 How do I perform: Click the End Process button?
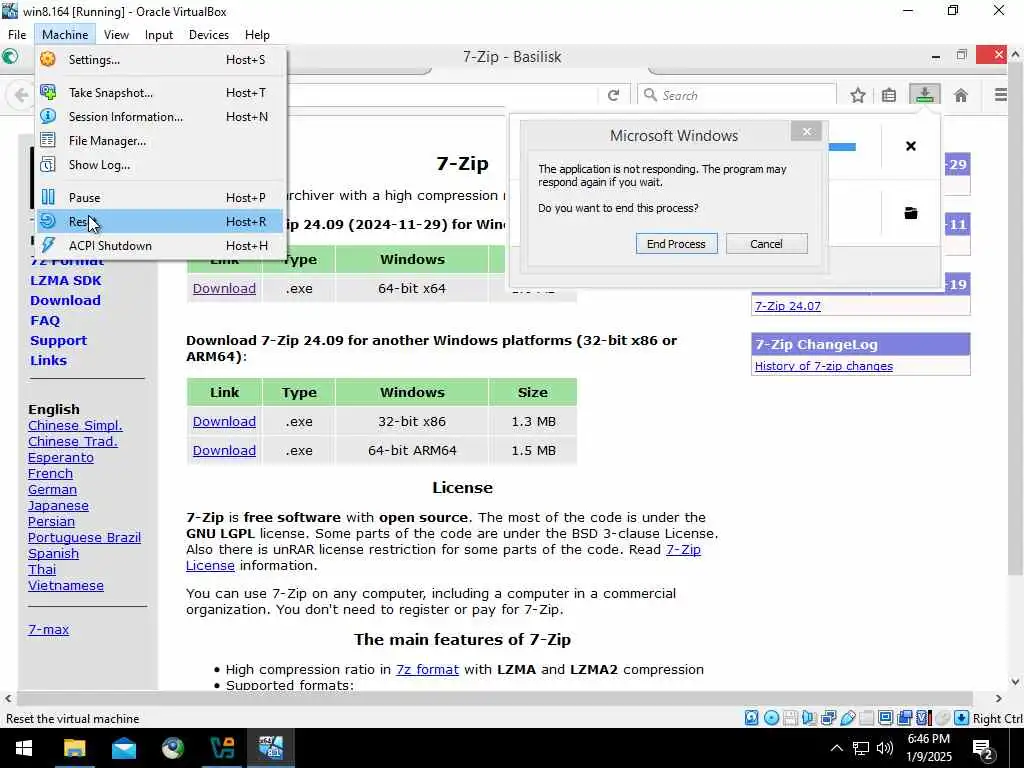pos(676,244)
